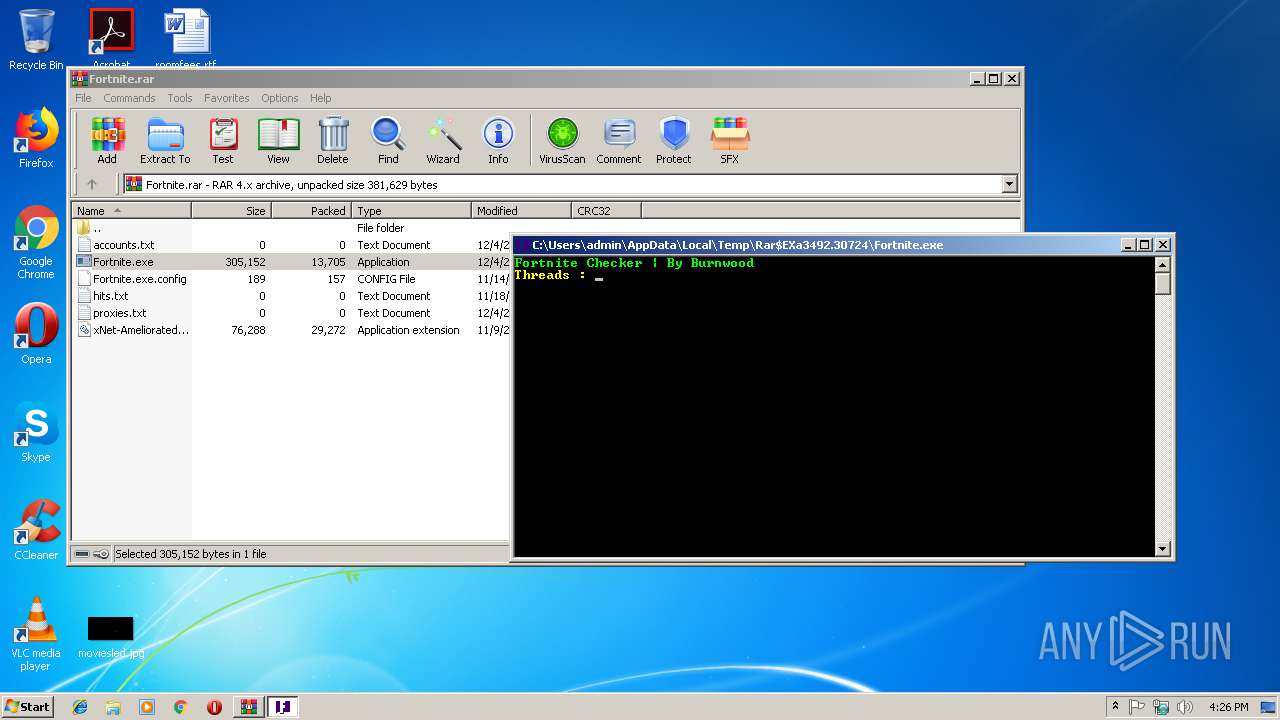Click the drive/key status bar icon
Screen dimensions: 1280x720
91,554
